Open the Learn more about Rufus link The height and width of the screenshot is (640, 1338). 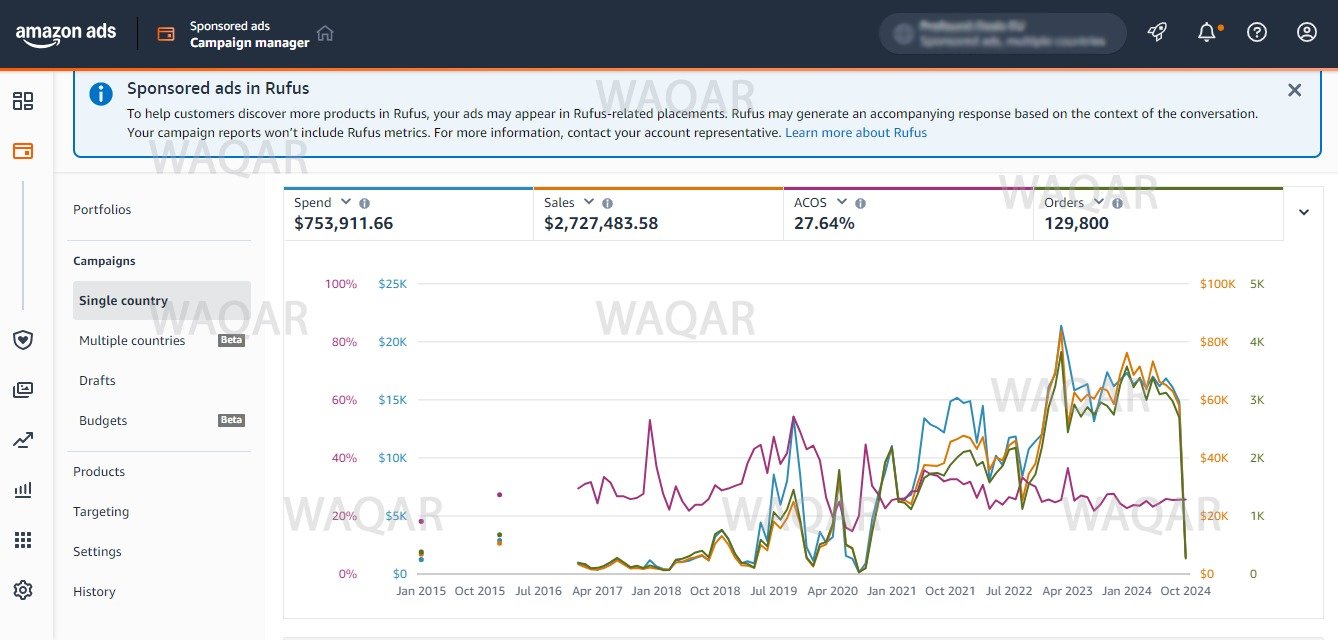pyautogui.click(x=855, y=132)
